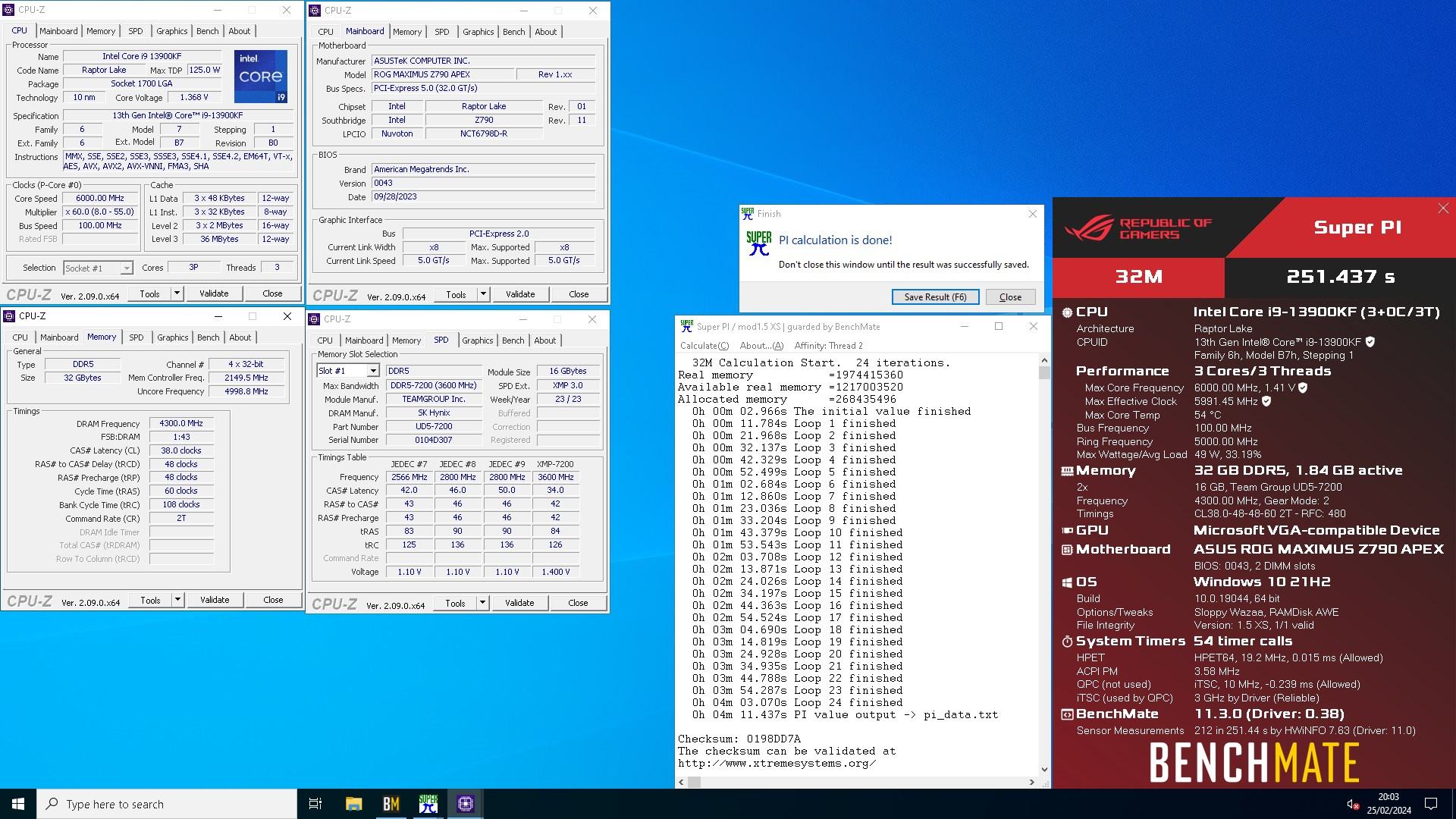Expand the Socket #1 selection dropdown

[127, 268]
